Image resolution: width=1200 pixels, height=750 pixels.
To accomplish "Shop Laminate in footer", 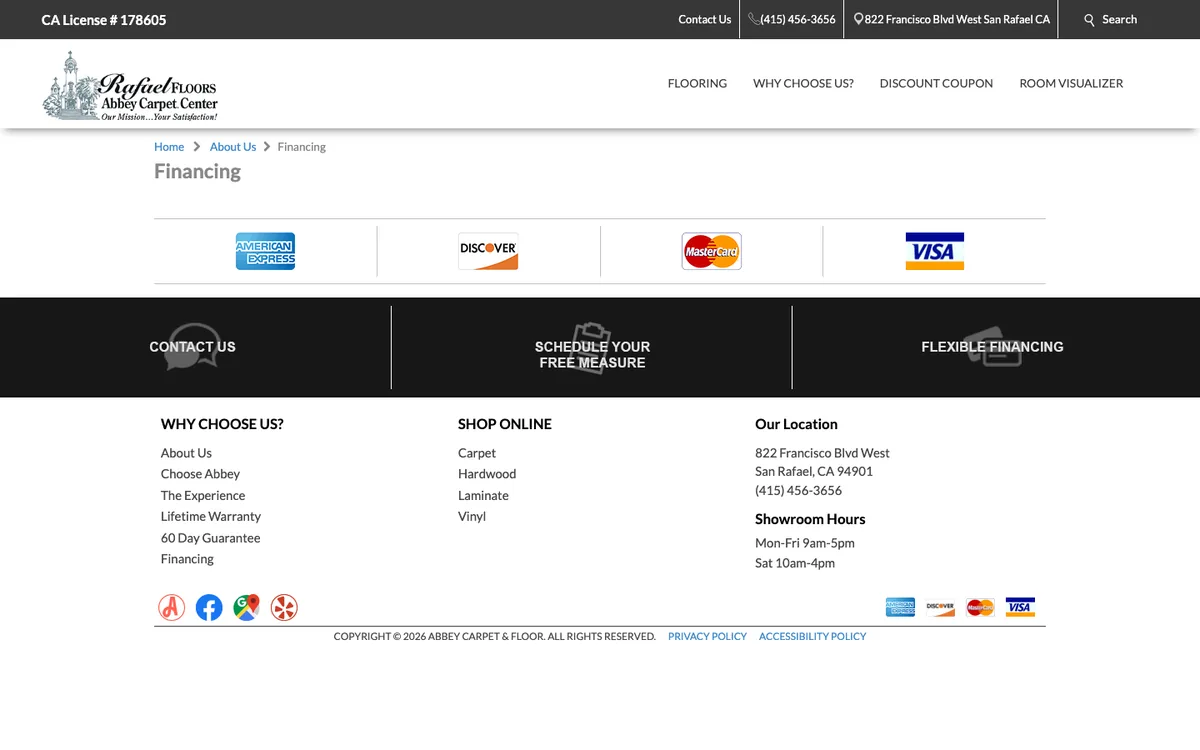I will click(483, 496).
